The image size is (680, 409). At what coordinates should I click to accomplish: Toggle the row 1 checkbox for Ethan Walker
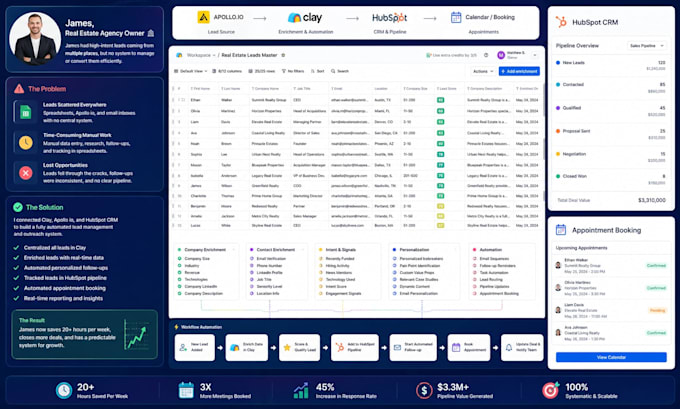coord(183,100)
